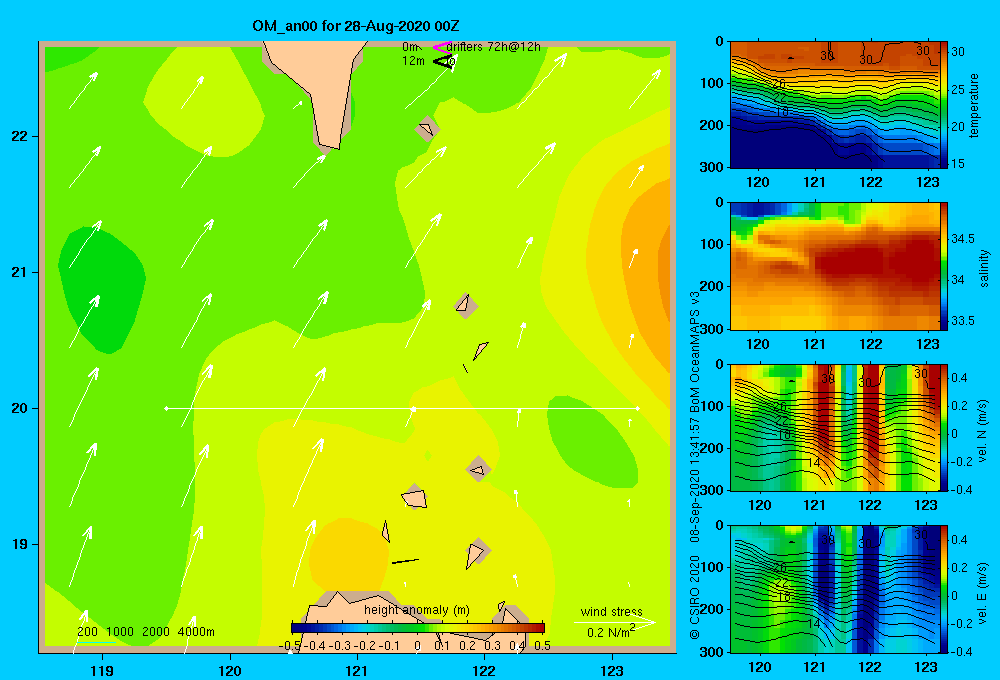Open the northward velocity section panel
This screenshot has height=680, width=1000.
tap(834, 427)
